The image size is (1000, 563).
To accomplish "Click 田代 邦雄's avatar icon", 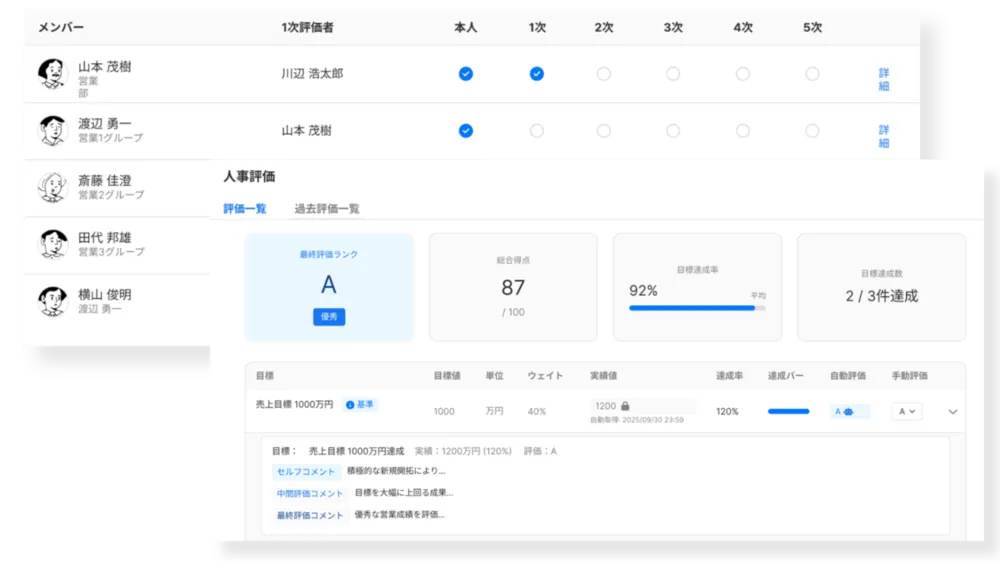I will click(x=53, y=244).
